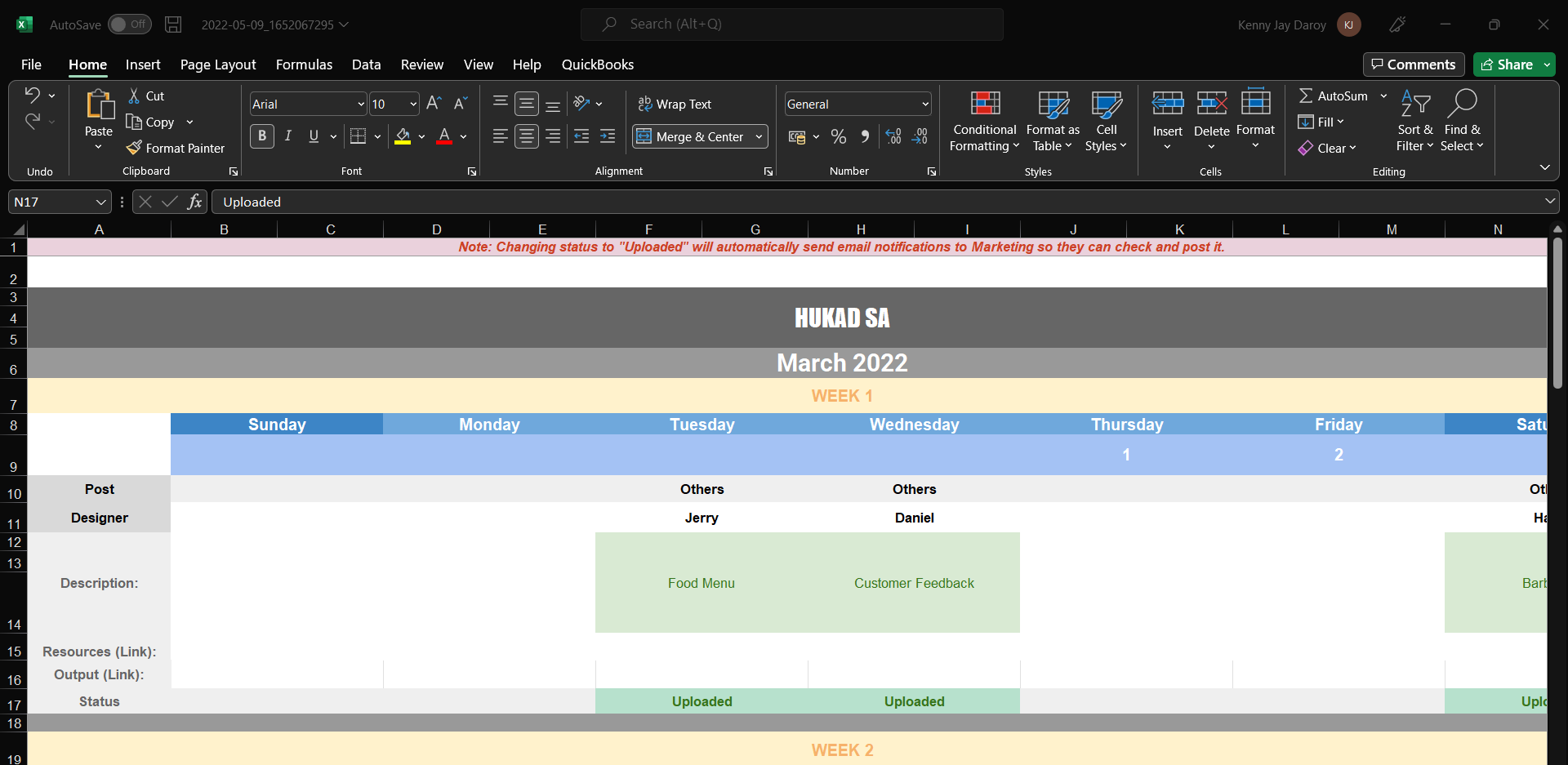Screen dimensions: 1568x765
Task: Cut the selected cell content
Action: point(146,96)
